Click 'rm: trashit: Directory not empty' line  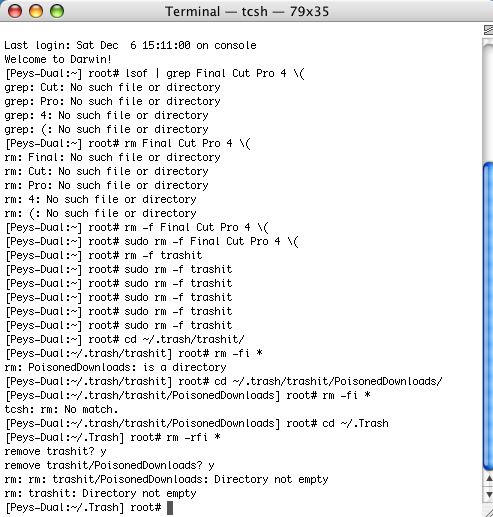click(x=100, y=493)
